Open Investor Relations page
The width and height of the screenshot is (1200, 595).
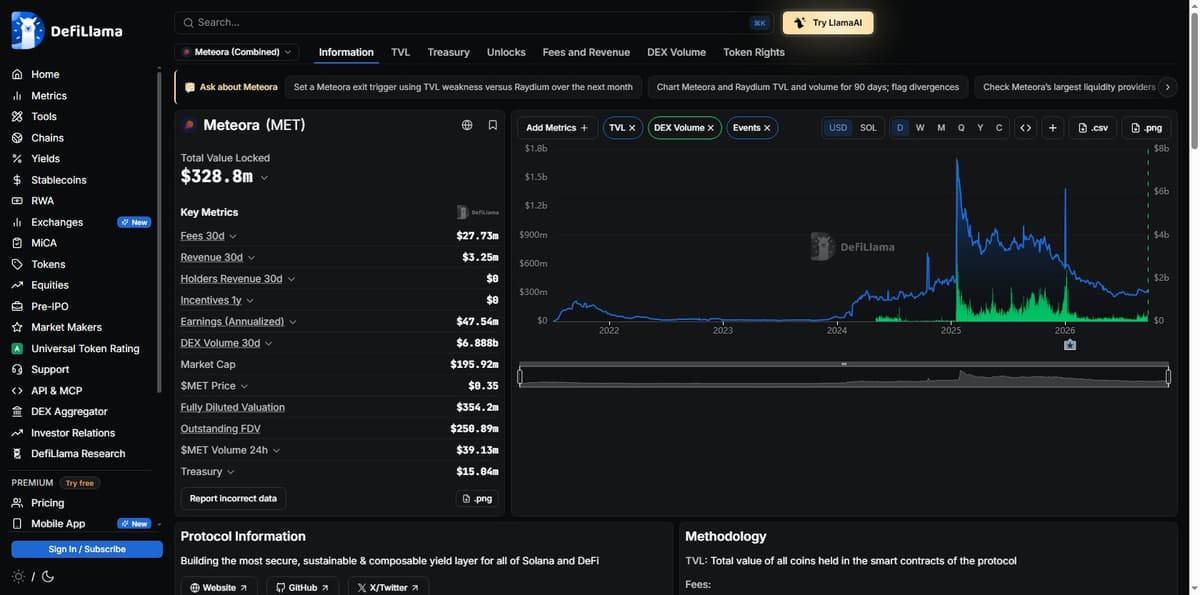tap(73, 433)
